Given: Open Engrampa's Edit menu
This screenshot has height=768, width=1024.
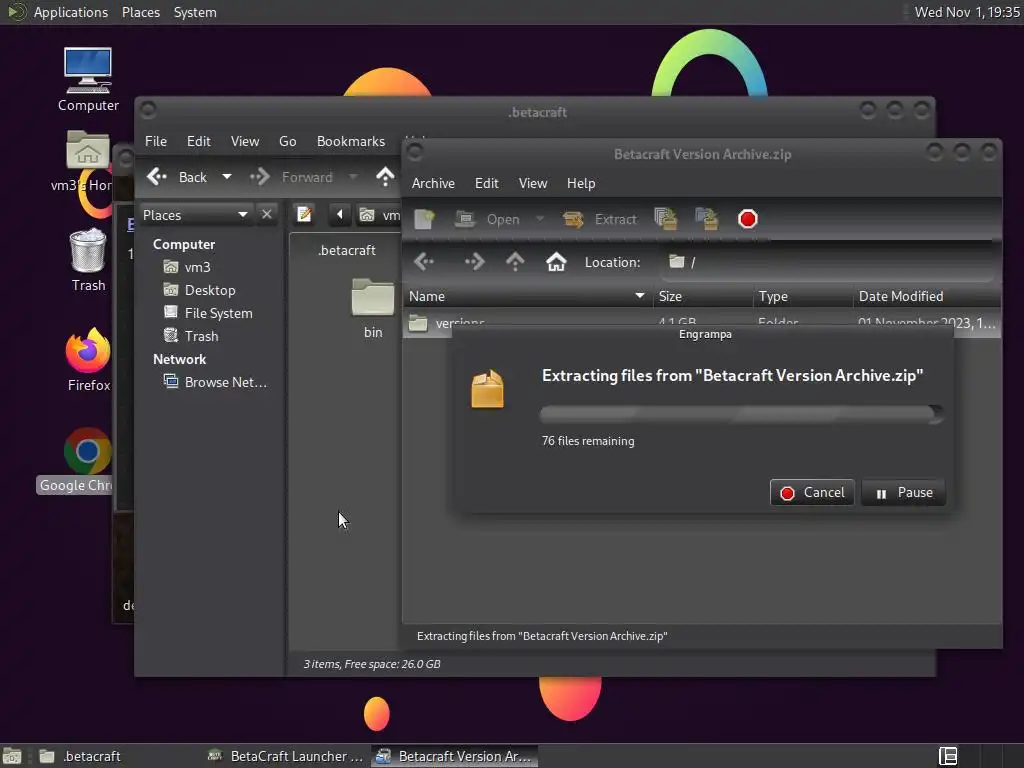Looking at the screenshot, I should 487,184.
